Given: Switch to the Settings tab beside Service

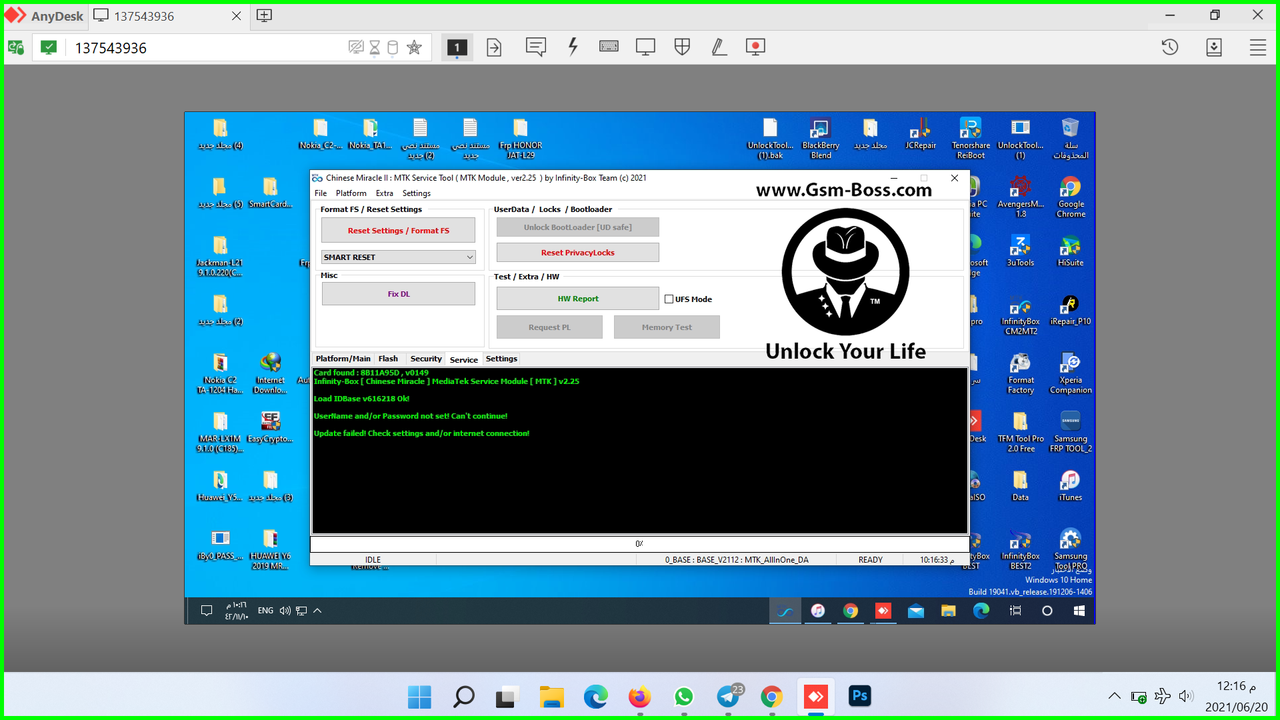Looking at the screenshot, I should click(501, 358).
